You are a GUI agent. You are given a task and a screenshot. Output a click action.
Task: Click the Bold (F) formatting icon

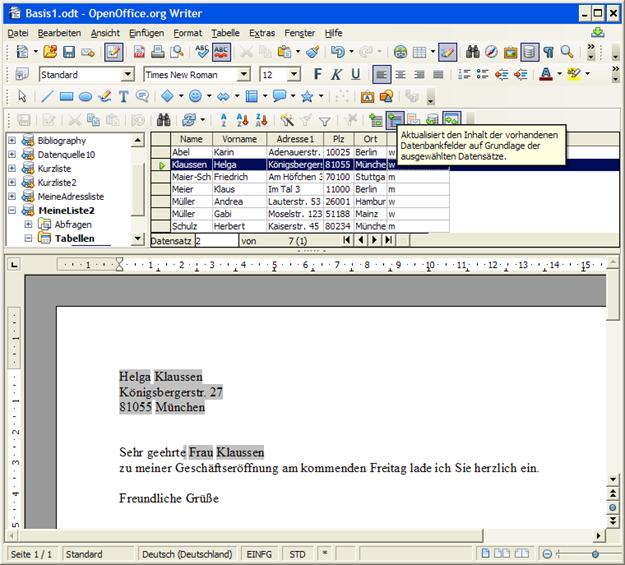pos(319,74)
